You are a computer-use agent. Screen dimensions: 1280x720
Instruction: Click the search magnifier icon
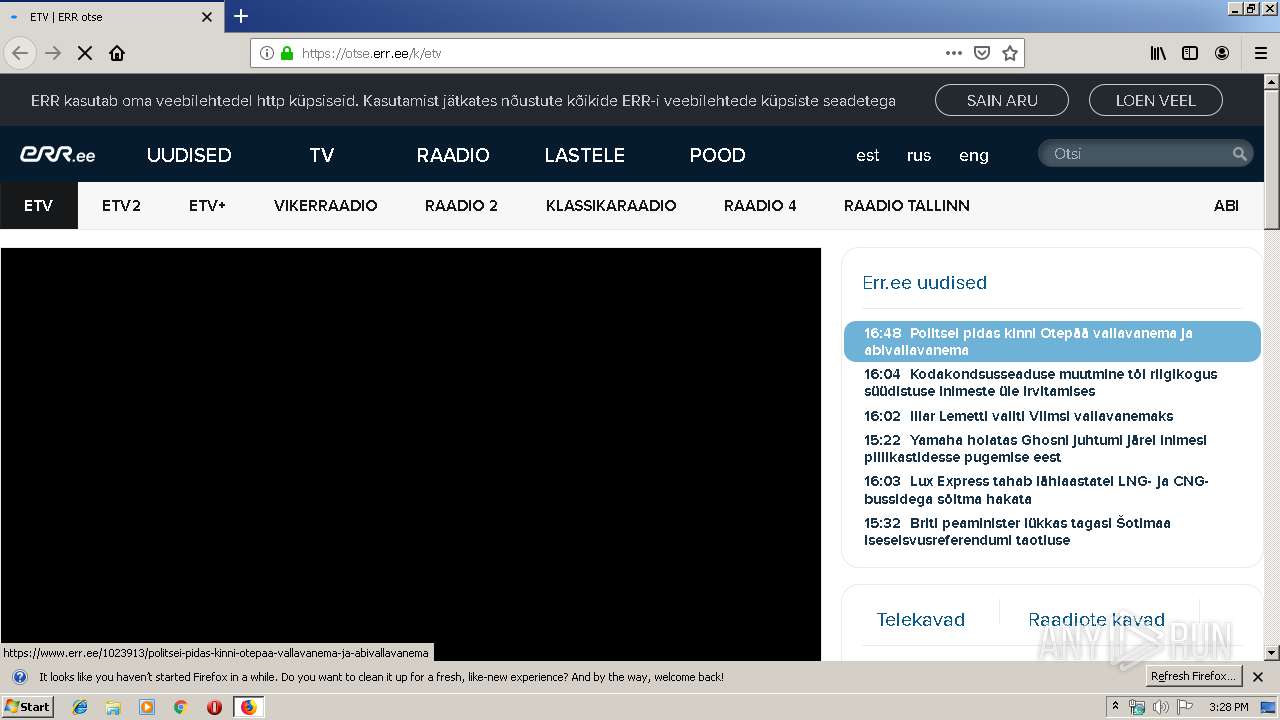tap(1239, 153)
